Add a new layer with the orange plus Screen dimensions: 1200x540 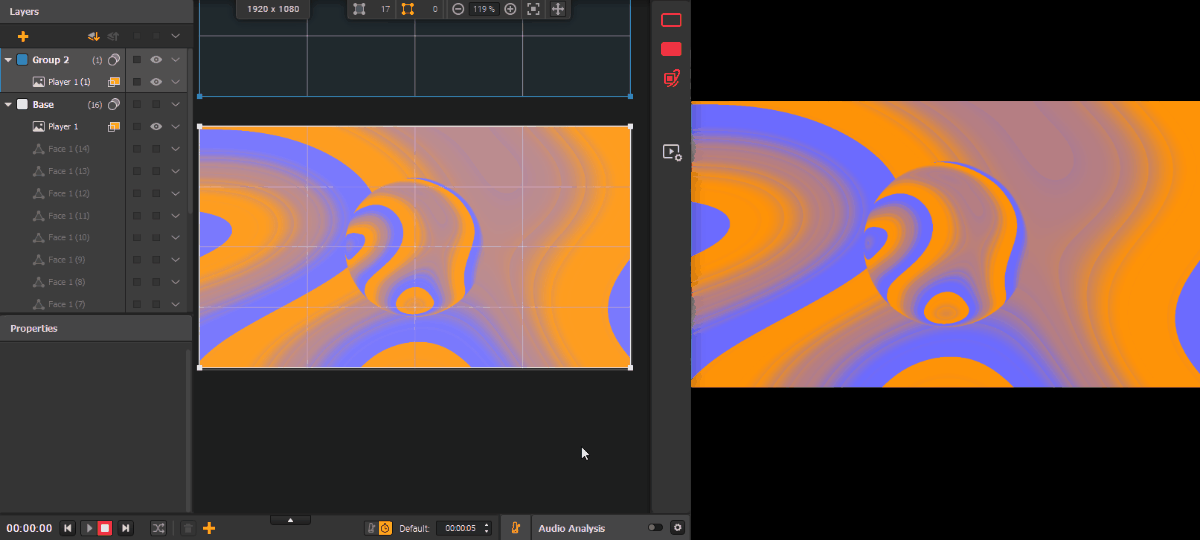click(23, 36)
